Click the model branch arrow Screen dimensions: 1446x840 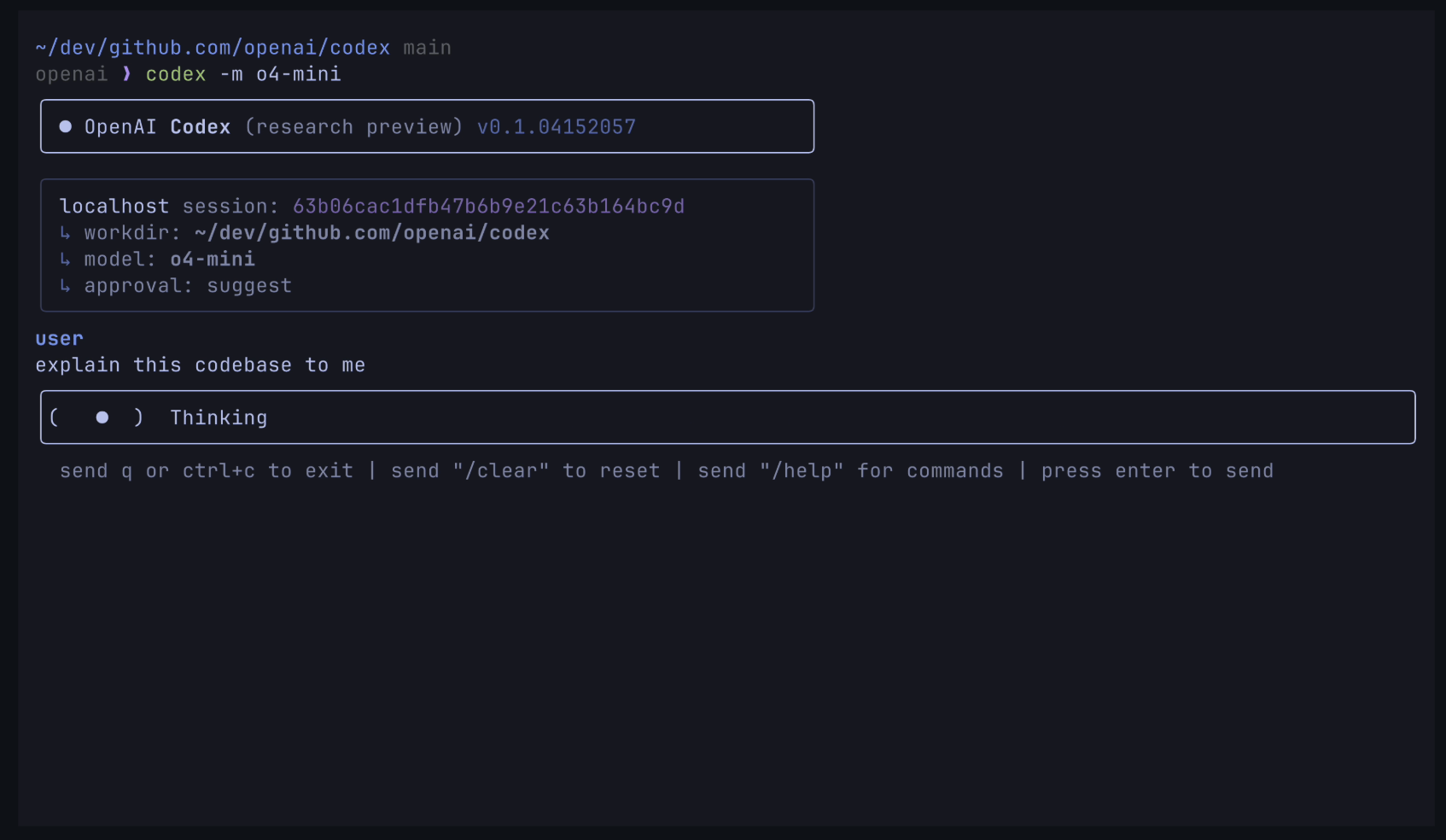tap(66, 259)
